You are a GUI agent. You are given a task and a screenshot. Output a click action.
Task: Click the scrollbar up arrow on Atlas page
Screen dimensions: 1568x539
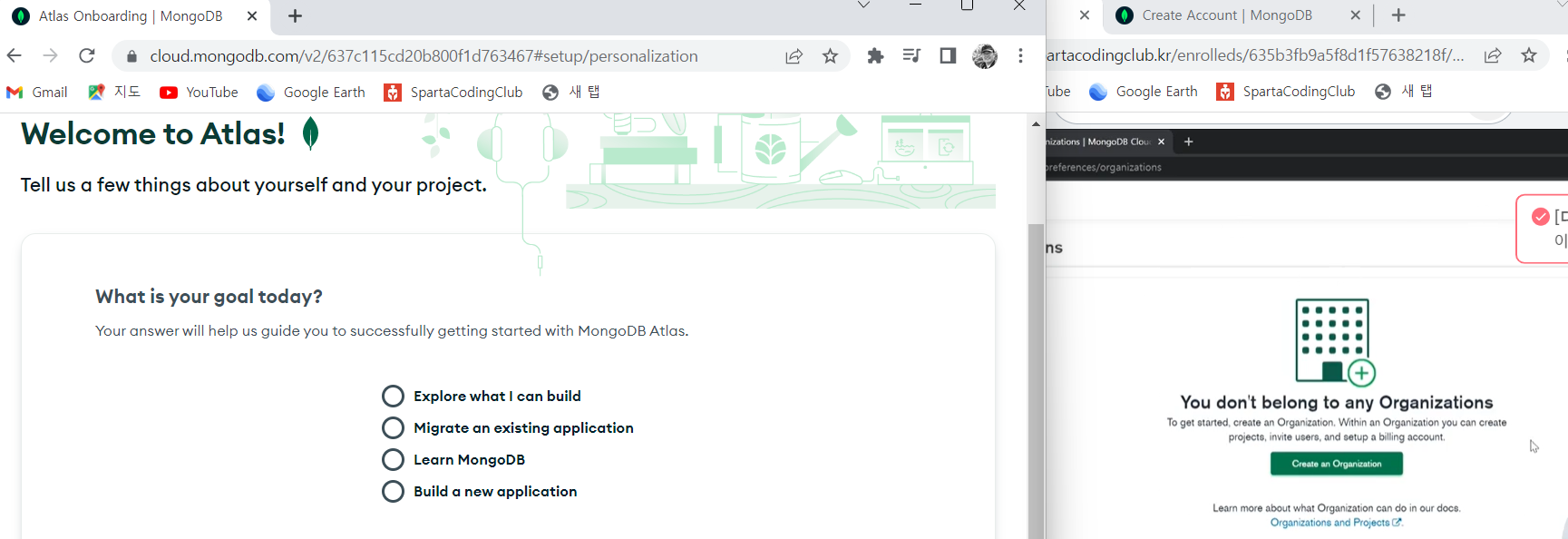[1036, 123]
